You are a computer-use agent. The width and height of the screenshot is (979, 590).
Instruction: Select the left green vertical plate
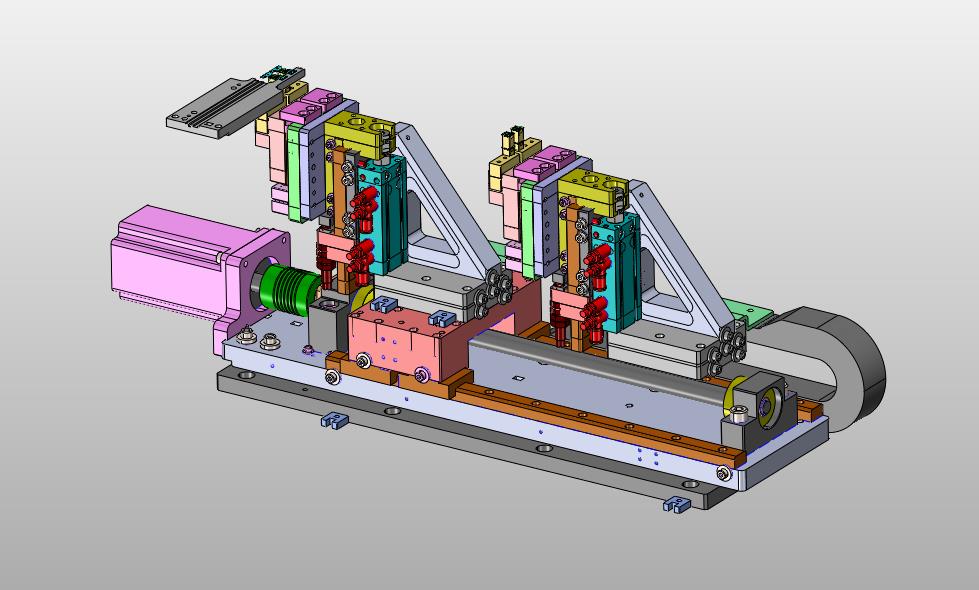coord(295,172)
